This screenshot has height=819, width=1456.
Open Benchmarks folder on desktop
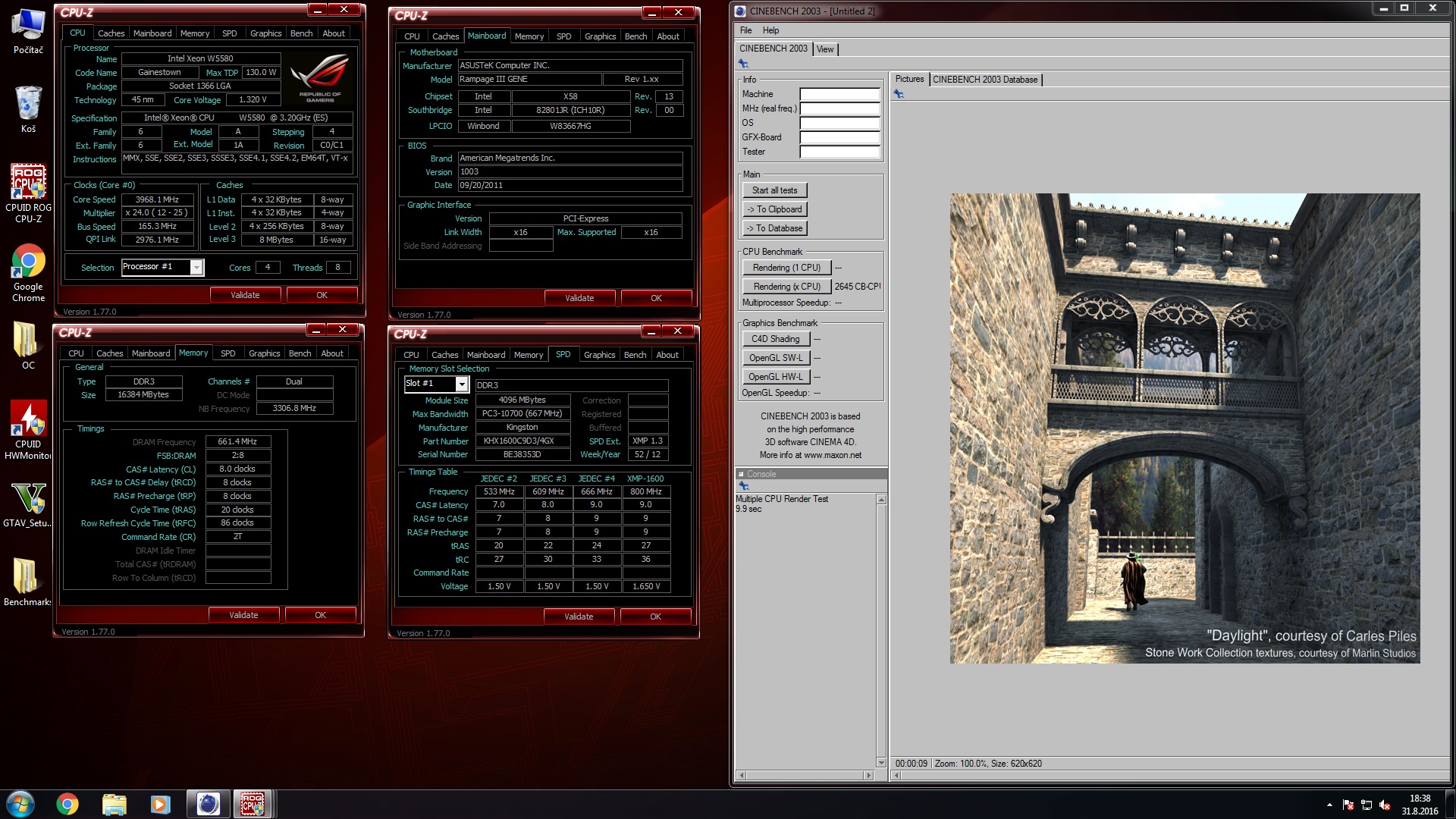point(28,582)
